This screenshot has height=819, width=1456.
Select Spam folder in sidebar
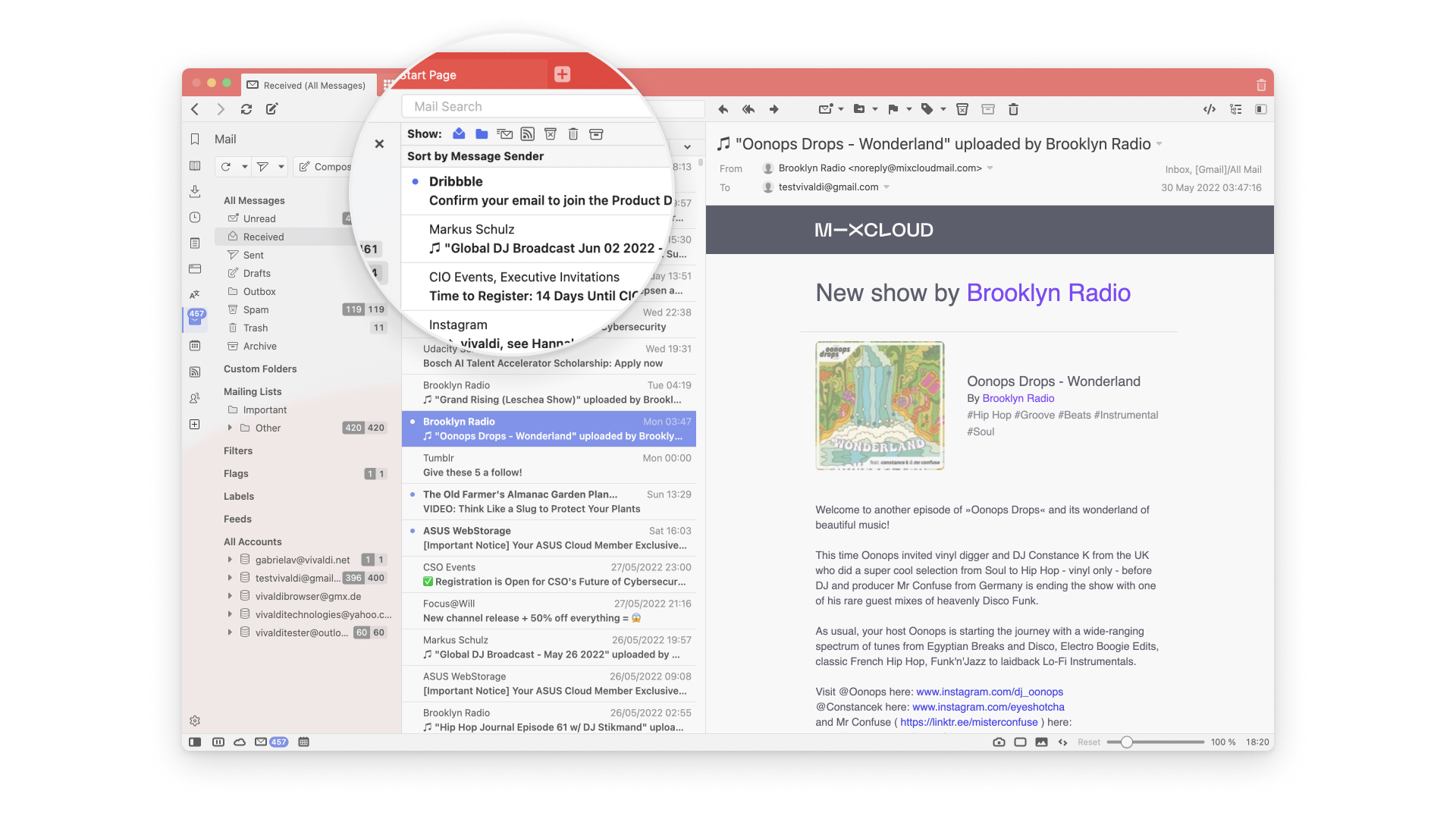tap(256, 309)
